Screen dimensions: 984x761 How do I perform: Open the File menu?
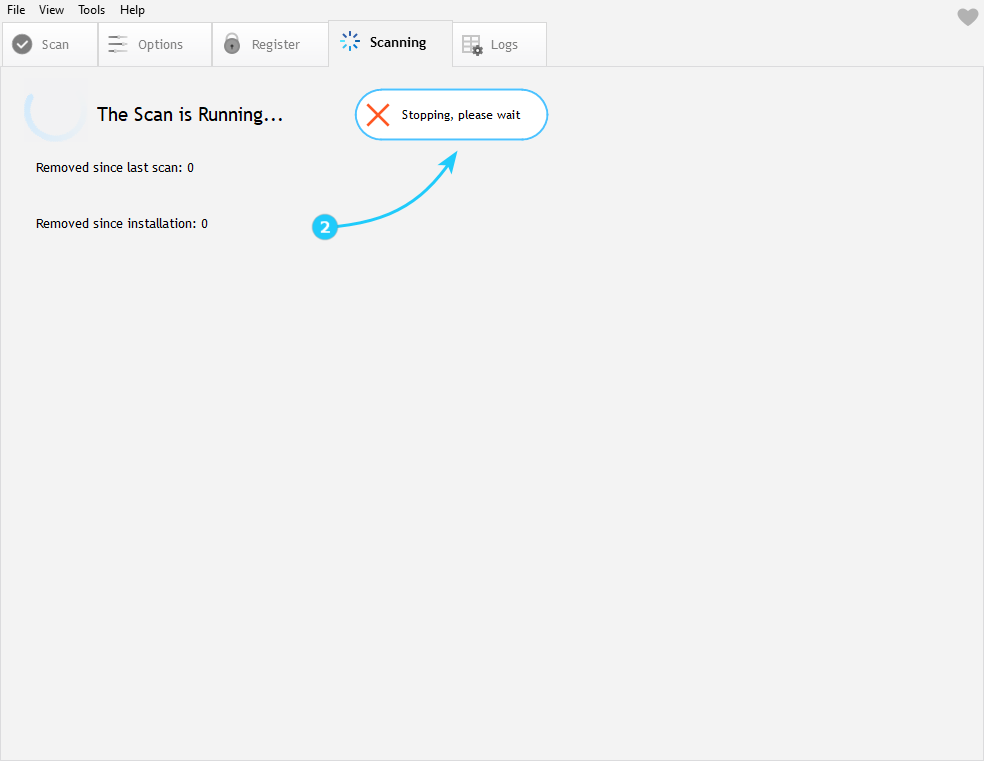[x=16, y=10]
